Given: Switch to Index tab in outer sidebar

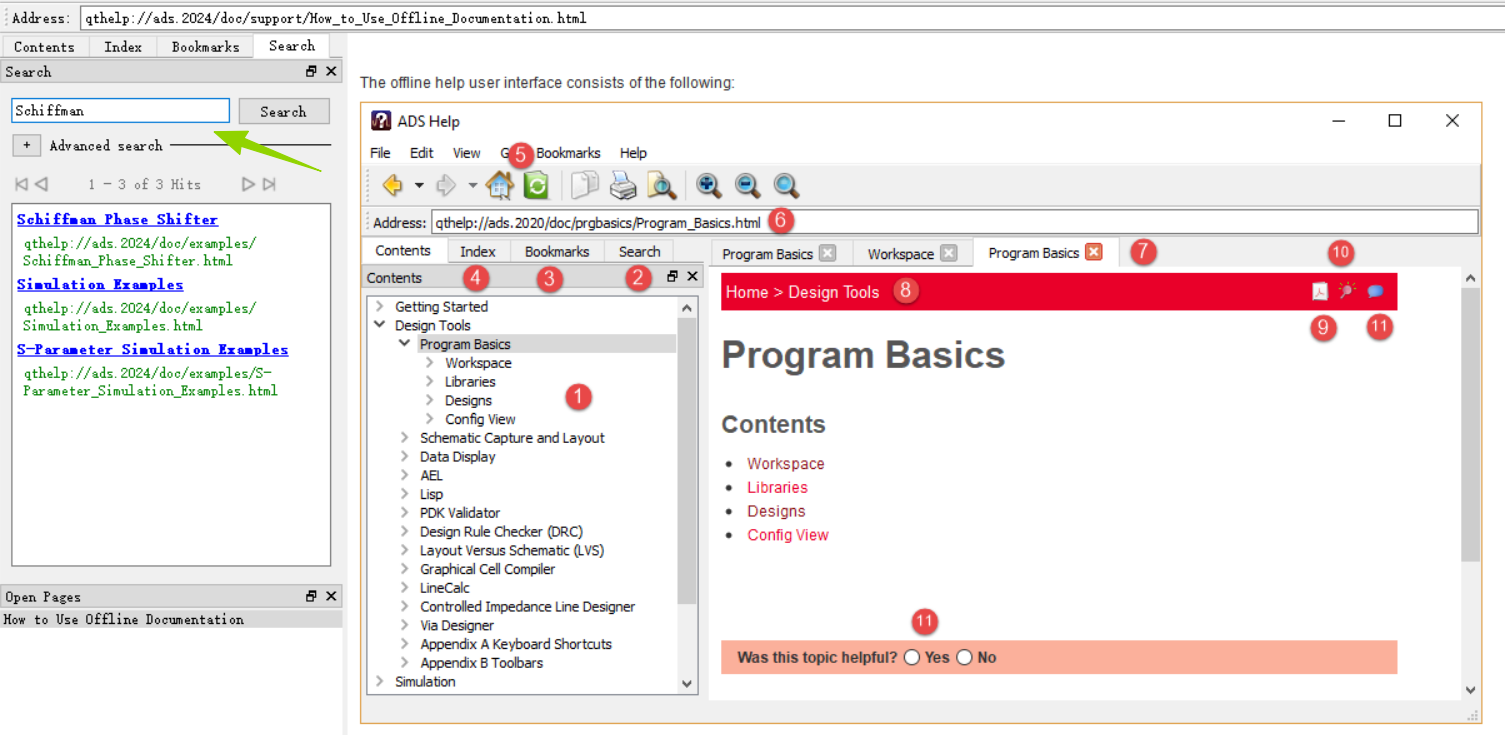Looking at the screenshot, I should (123, 47).
